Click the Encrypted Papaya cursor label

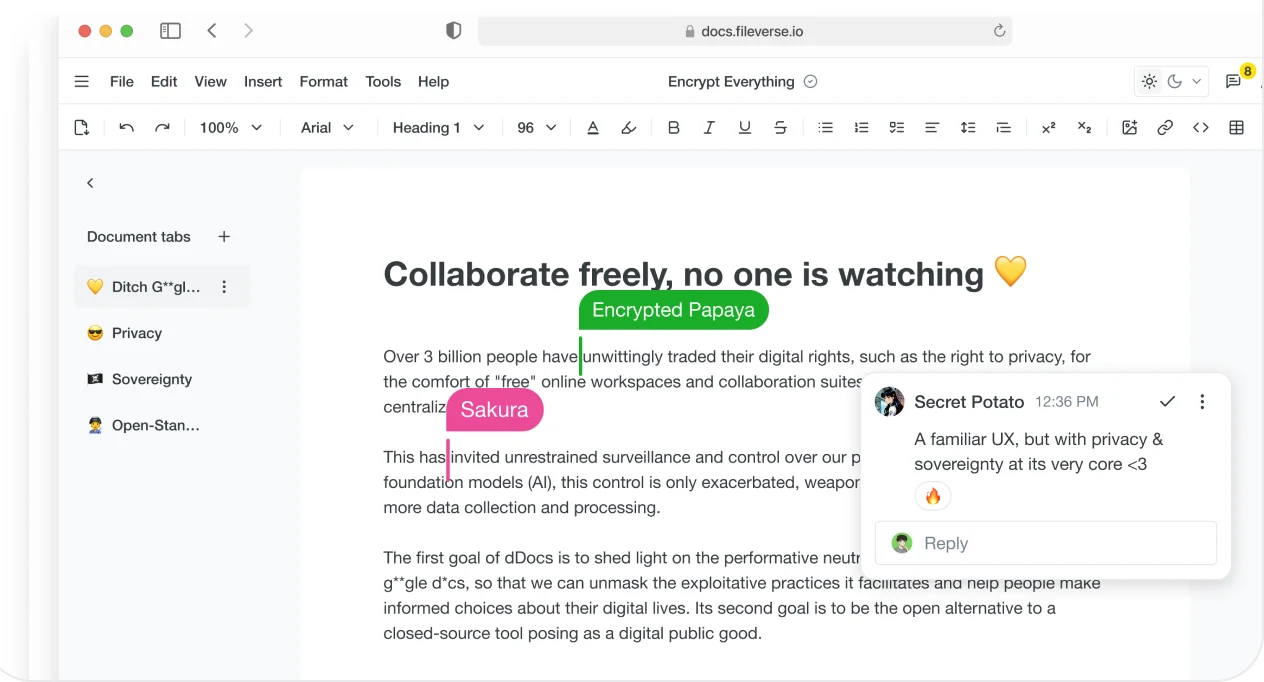point(674,310)
